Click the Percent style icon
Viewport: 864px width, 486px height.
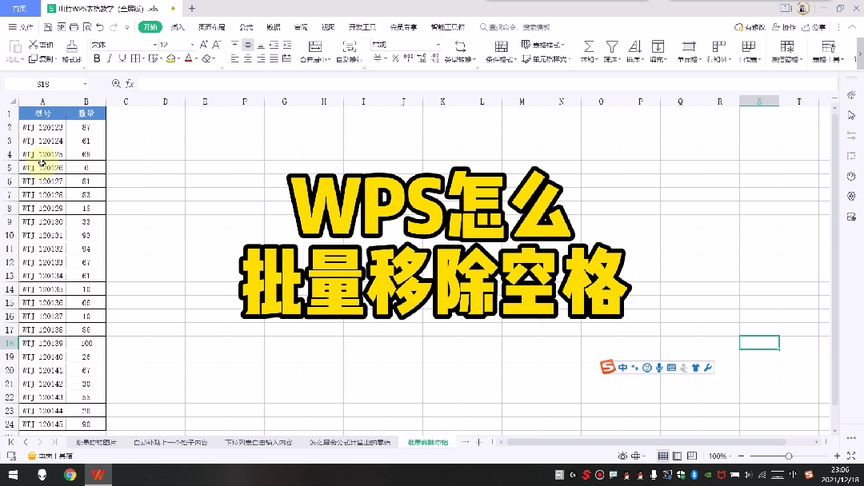pyautogui.click(x=395, y=58)
